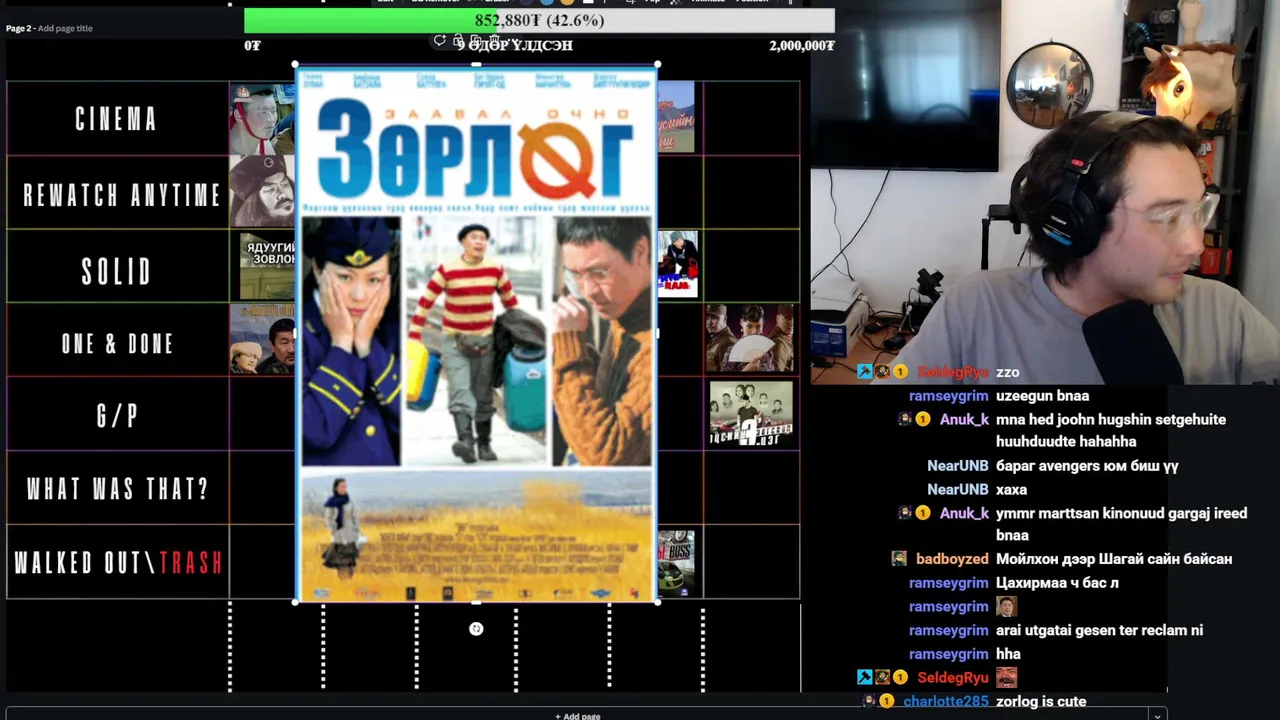This screenshot has width=1280, height=720.
Task: Open ramseygrim's profile from 'Цахирмаа' message
Action: [x=948, y=583]
